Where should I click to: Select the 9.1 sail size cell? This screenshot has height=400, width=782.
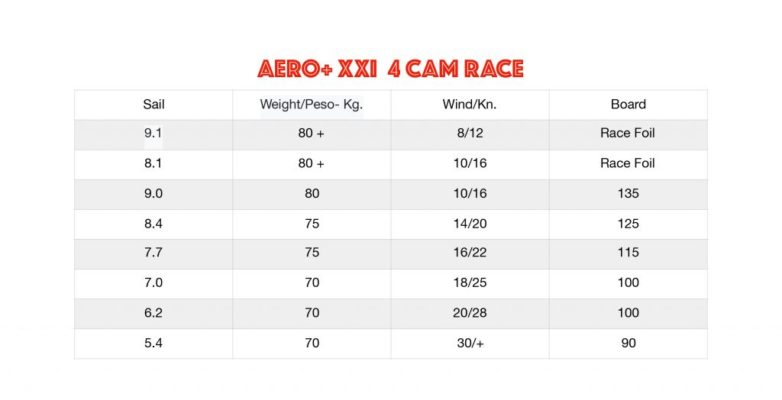[153, 134]
